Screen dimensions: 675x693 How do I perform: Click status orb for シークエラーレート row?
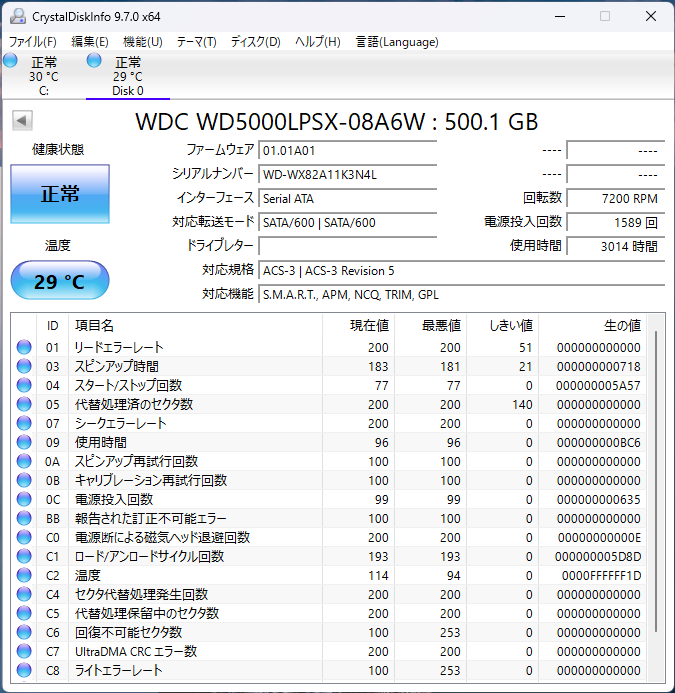point(24,423)
